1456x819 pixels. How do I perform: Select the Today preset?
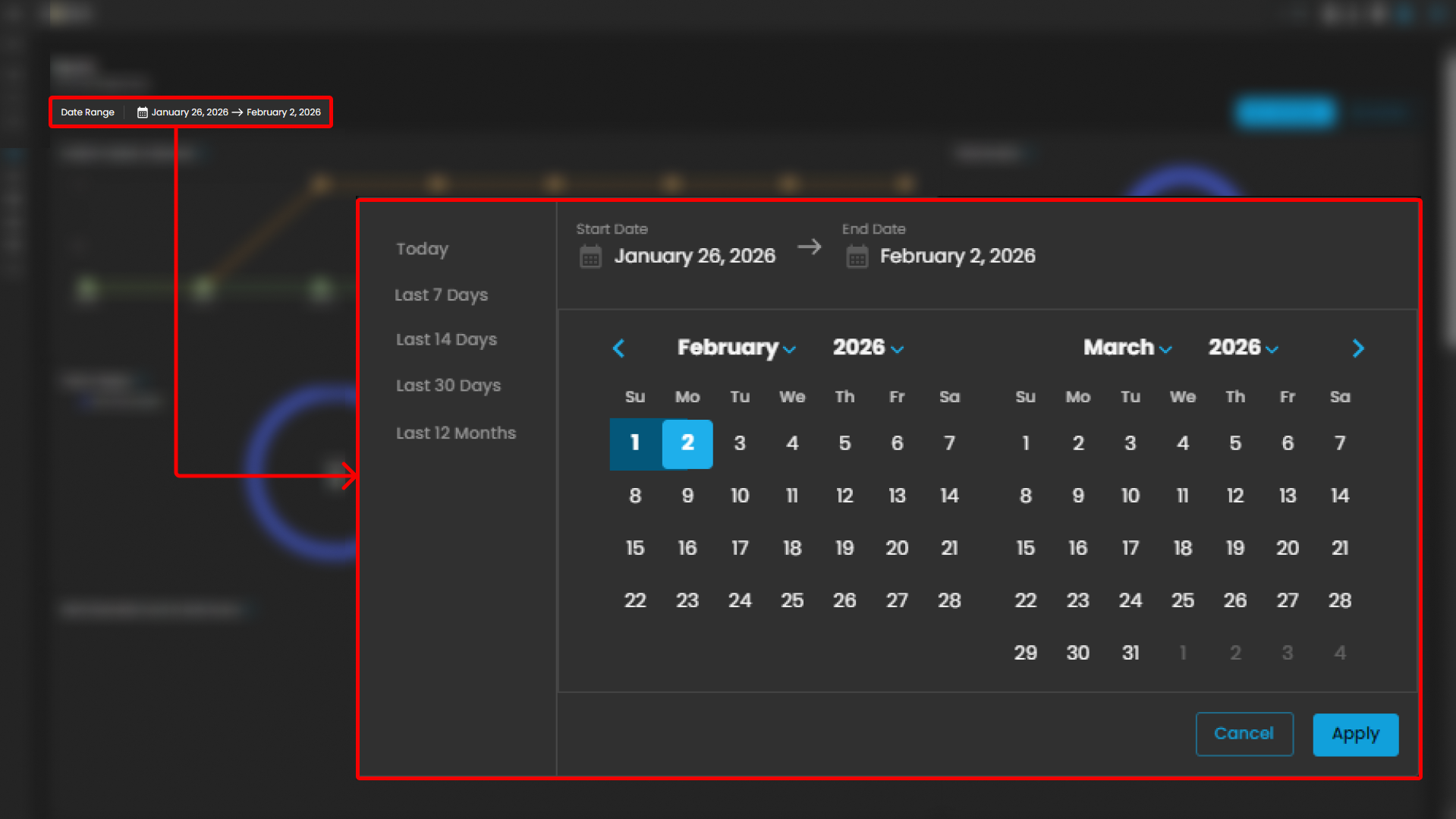(422, 249)
